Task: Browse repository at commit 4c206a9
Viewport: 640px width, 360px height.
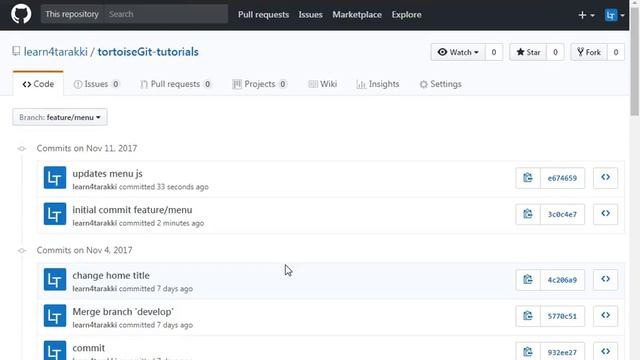Action: coord(605,280)
